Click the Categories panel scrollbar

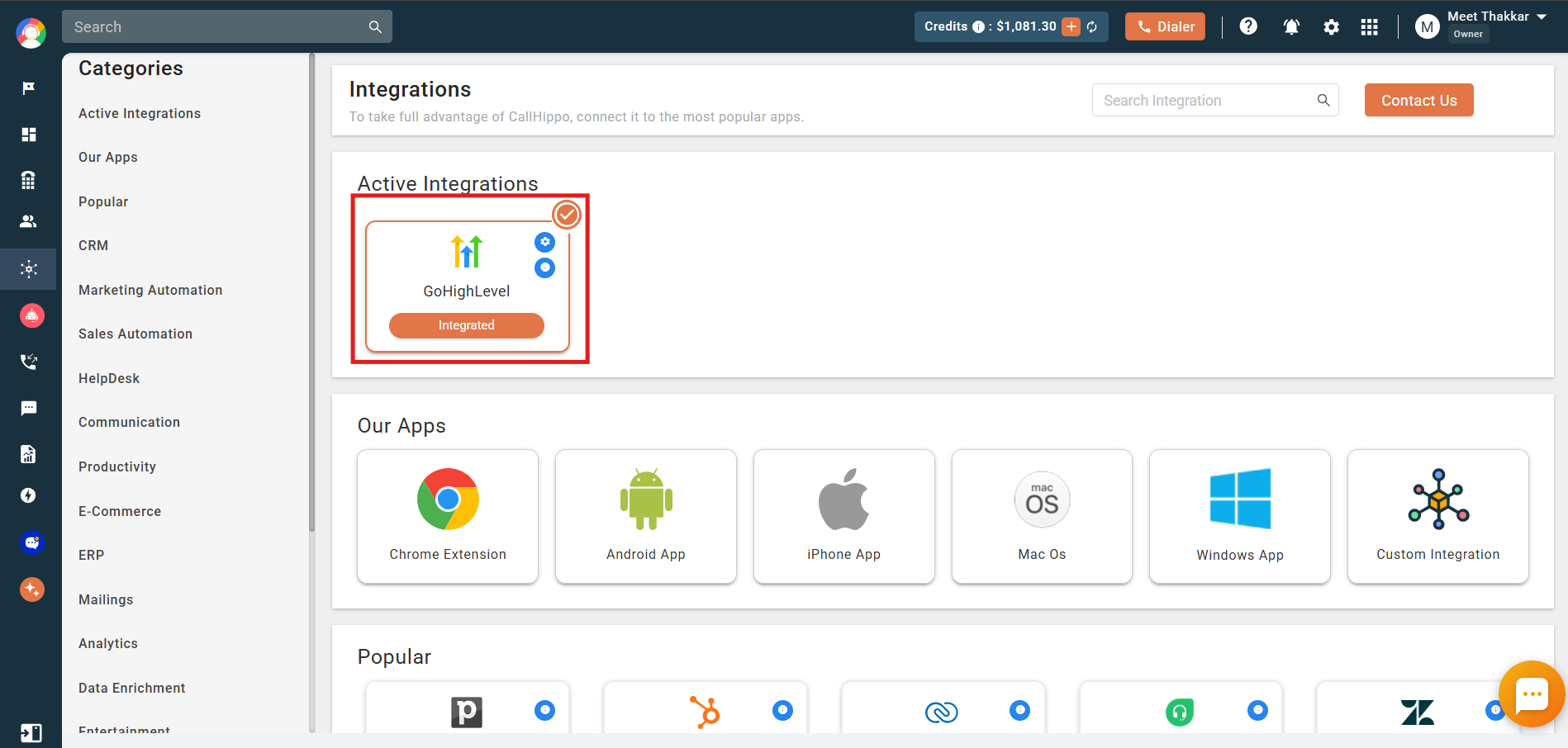pos(311,293)
